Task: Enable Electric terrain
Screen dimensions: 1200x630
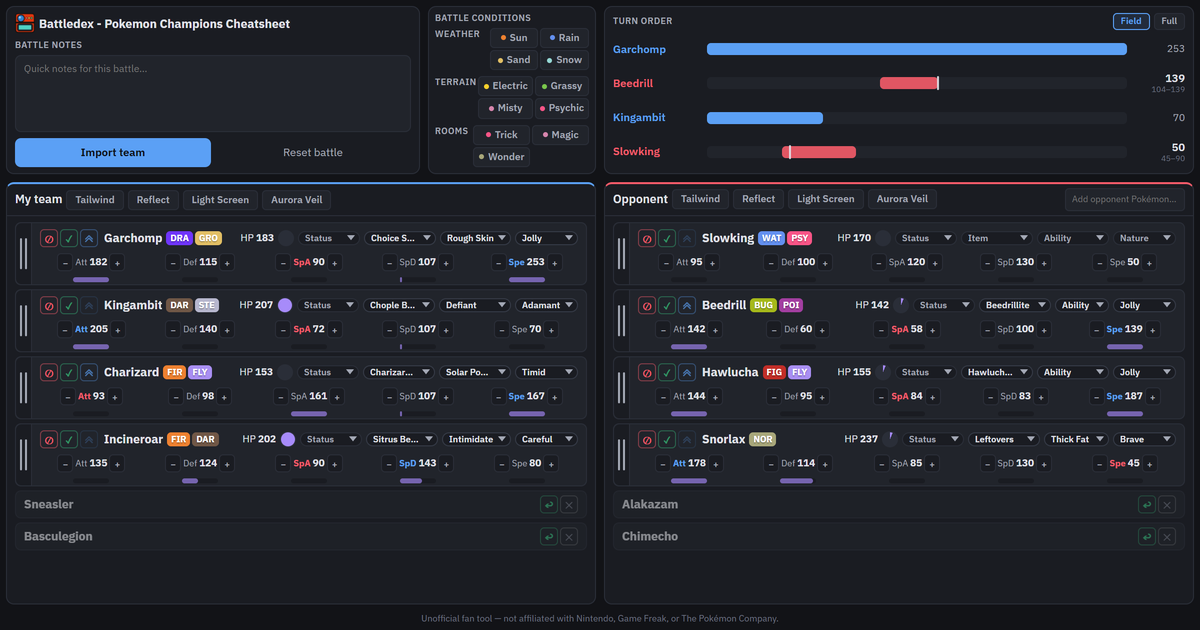Action: 506,86
